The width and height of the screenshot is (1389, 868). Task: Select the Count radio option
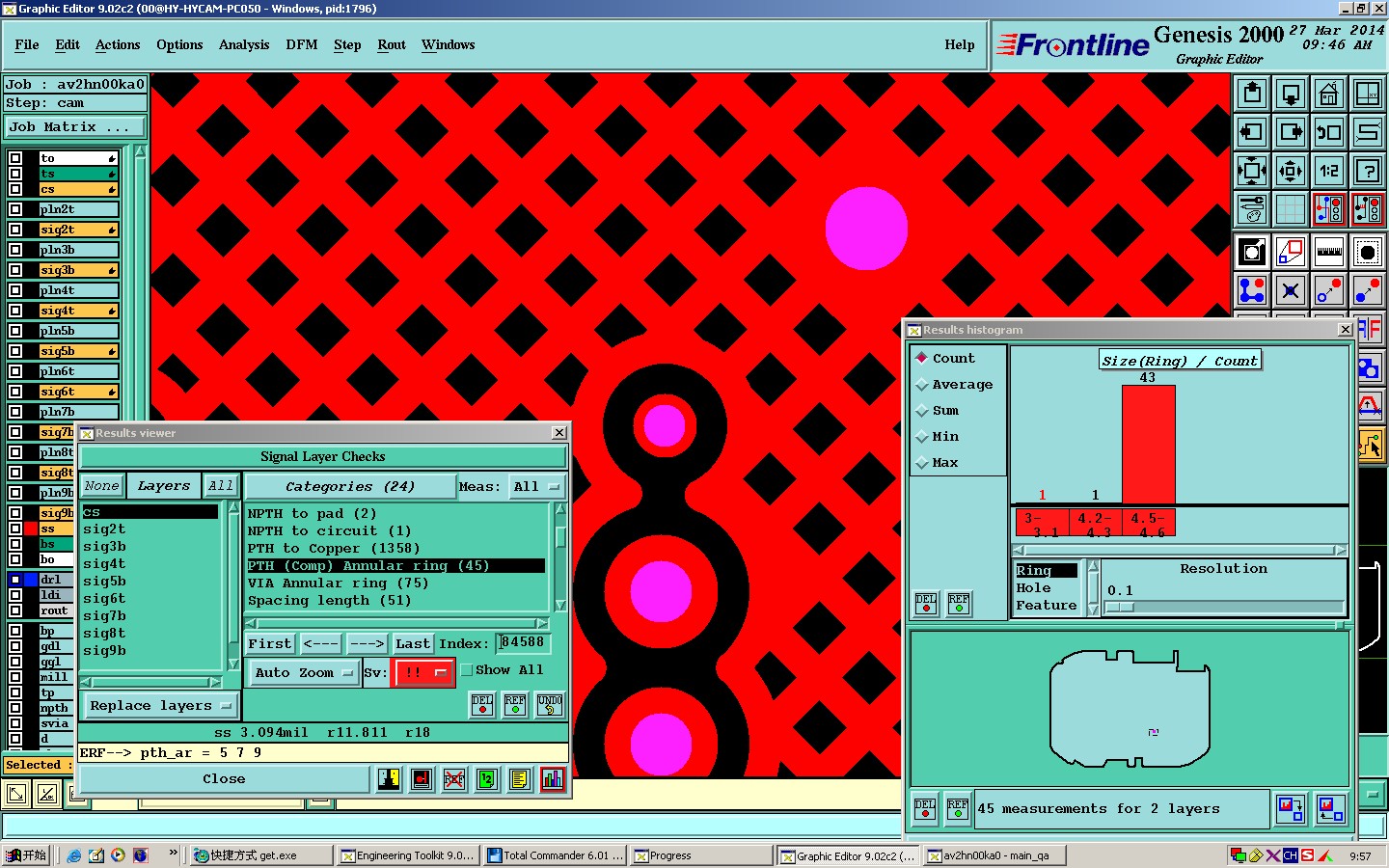click(x=945, y=358)
